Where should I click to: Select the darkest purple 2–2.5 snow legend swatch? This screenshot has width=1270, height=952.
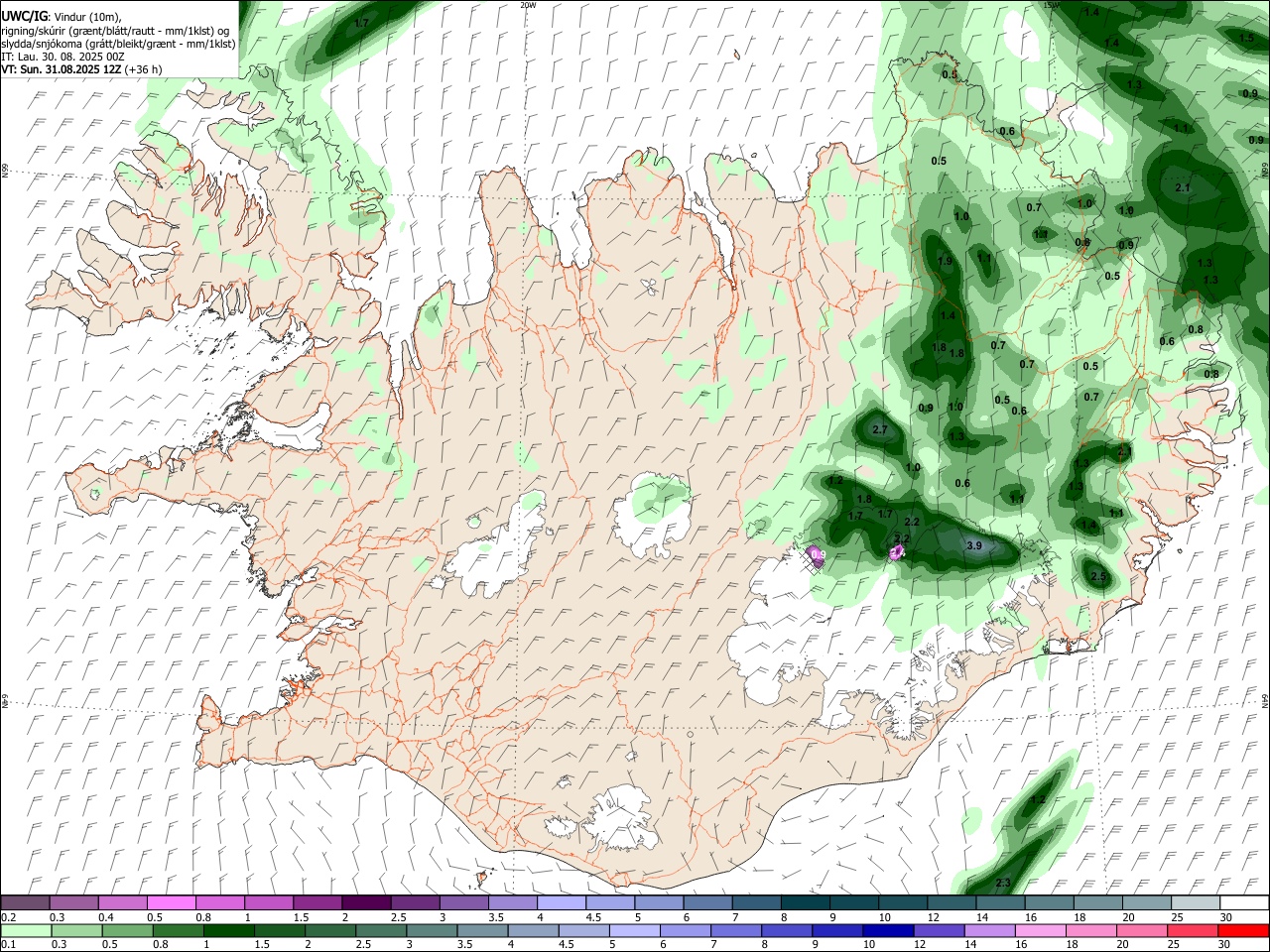(x=366, y=903)
